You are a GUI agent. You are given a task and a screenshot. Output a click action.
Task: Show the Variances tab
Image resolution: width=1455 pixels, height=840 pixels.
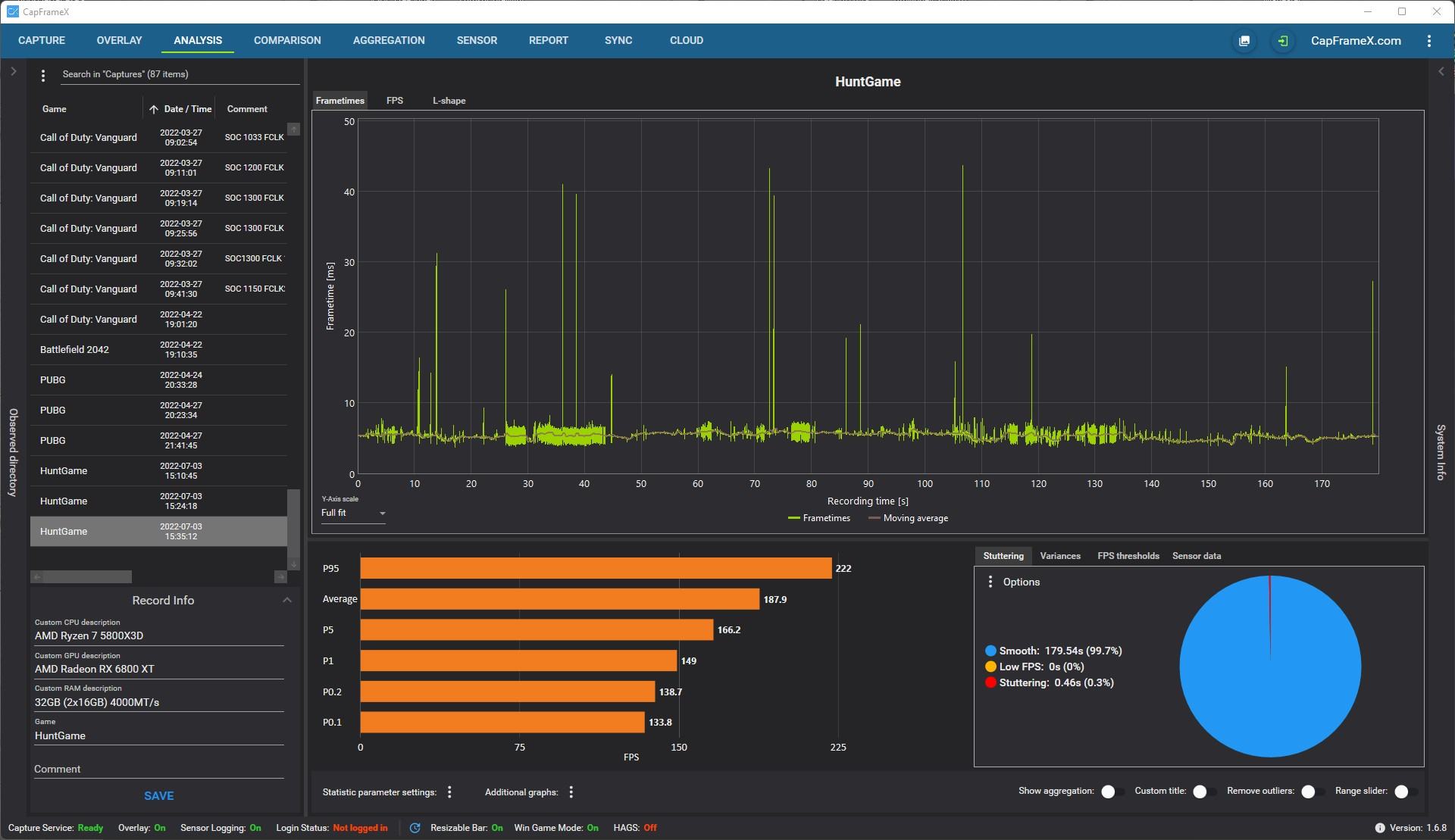tap(1060, 556)
